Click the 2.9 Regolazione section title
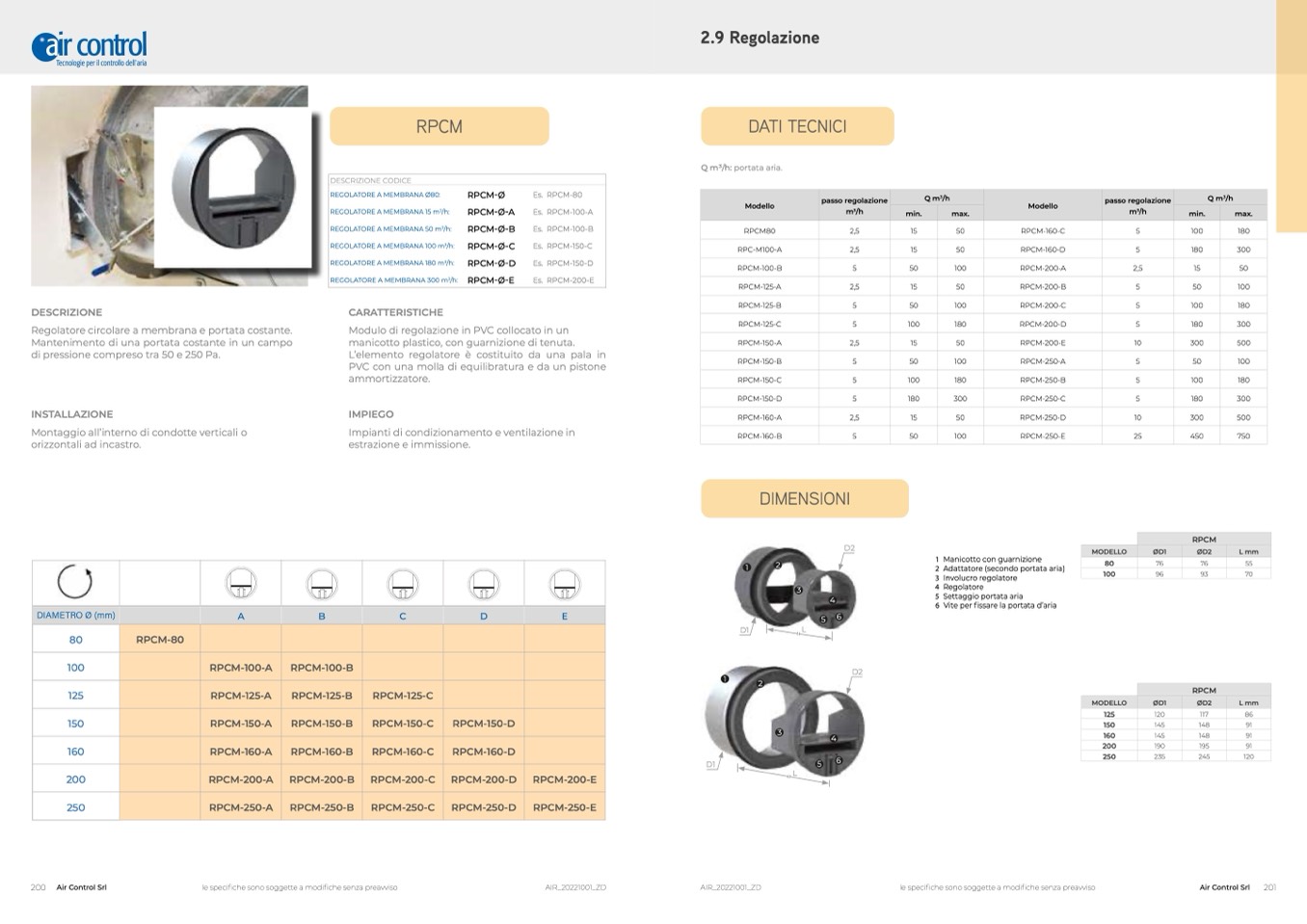 point(760,38)
